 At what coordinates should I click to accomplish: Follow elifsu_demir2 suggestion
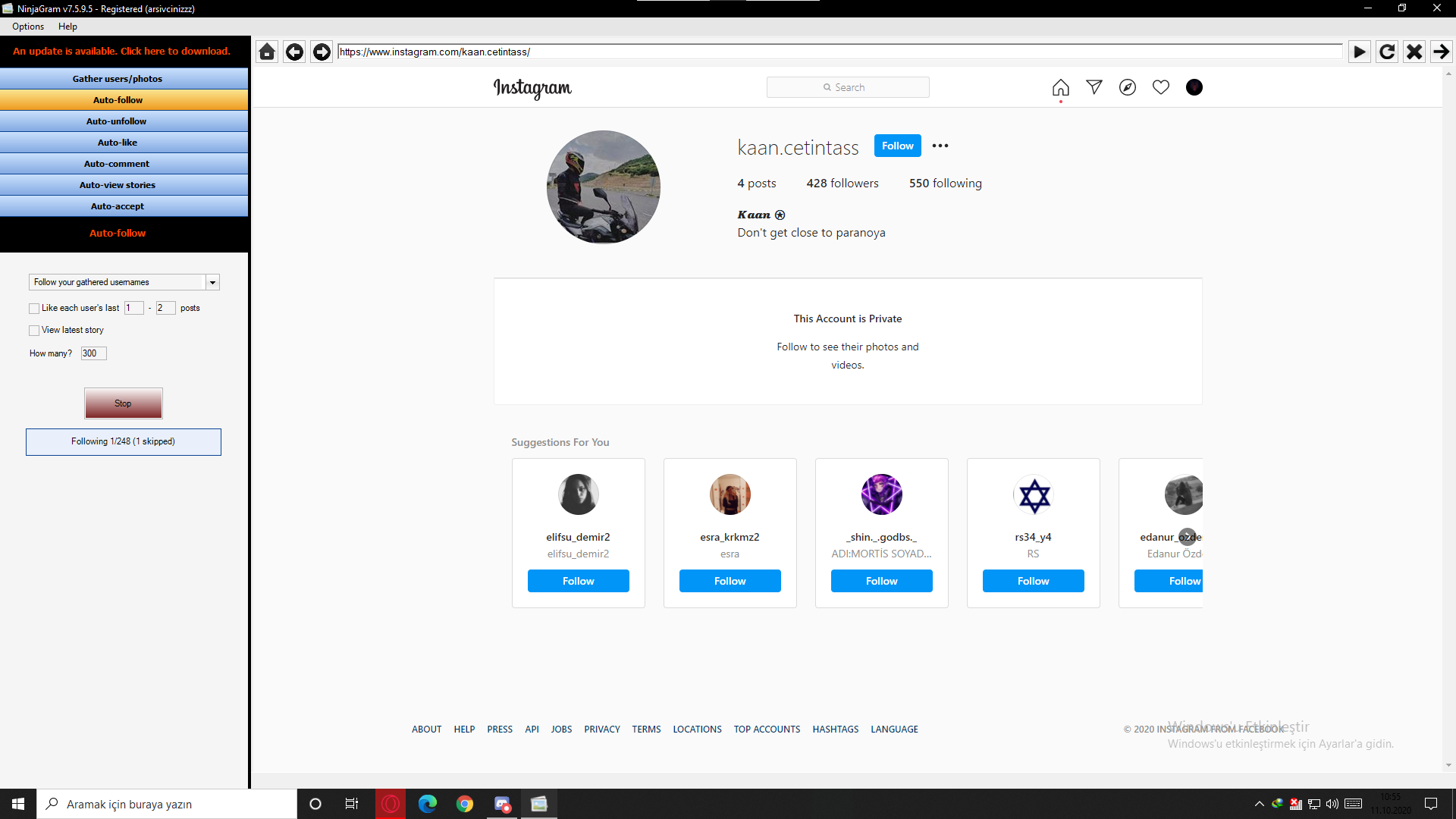click(578, 581)
